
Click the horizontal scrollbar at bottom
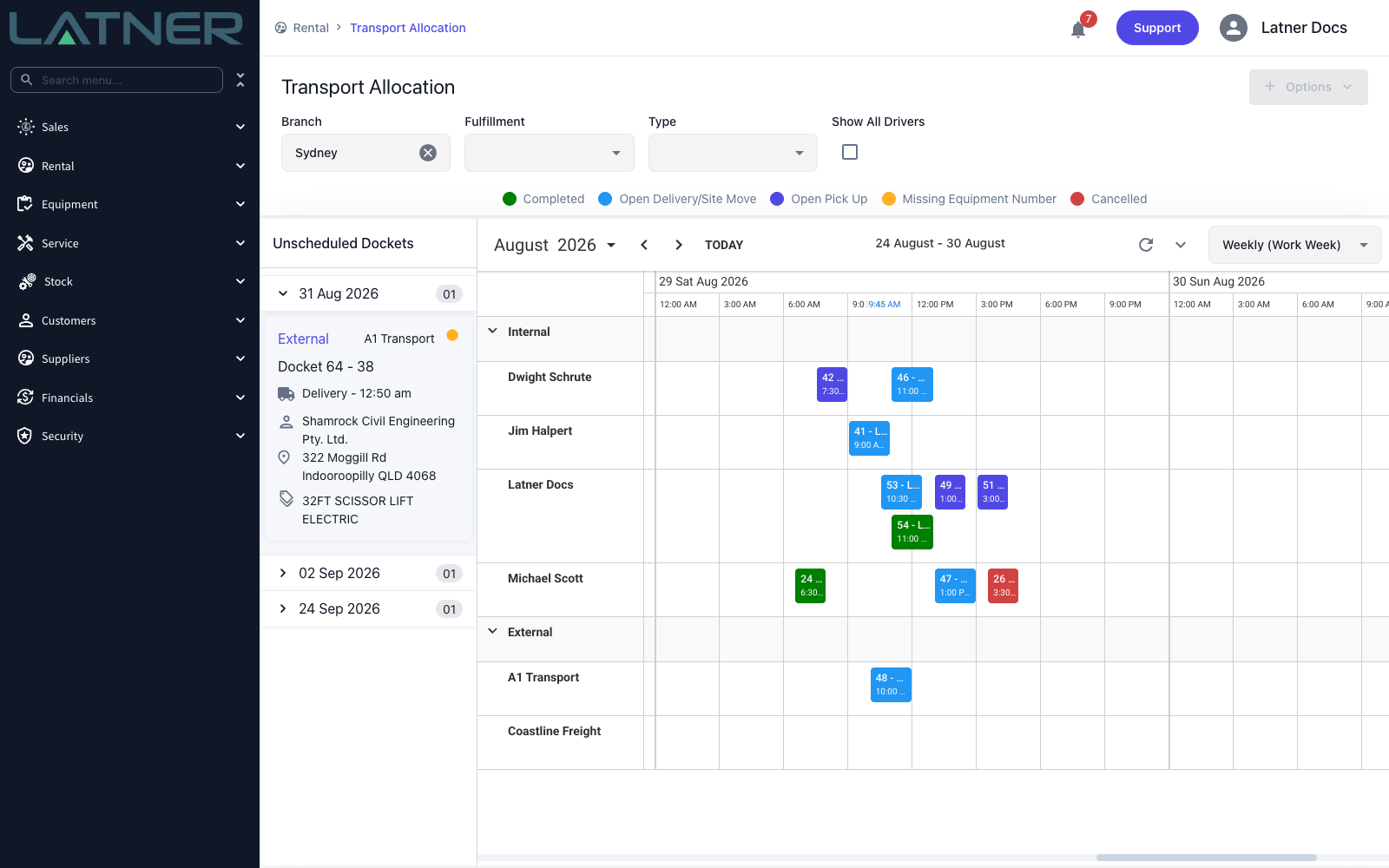pyautogui.click(x=1207, y=858)
